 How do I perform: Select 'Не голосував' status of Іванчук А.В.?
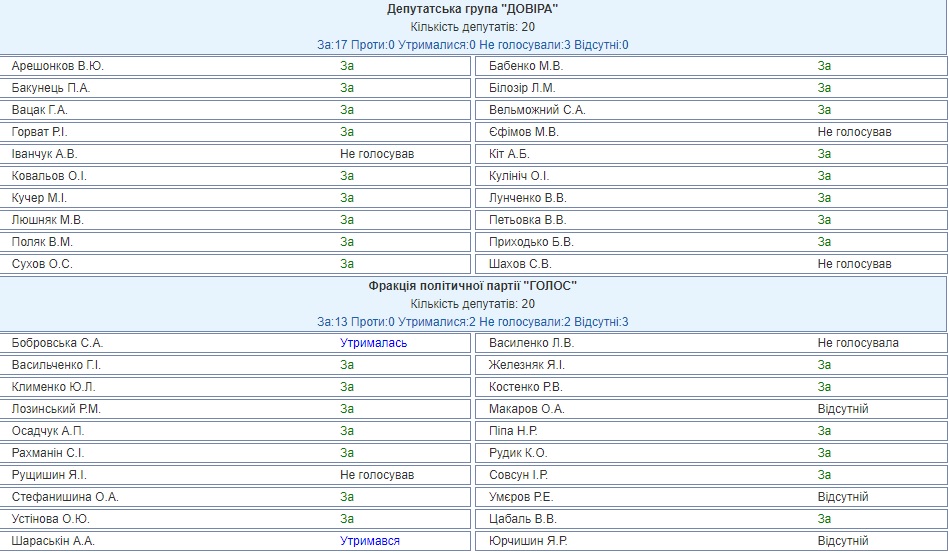377,154
